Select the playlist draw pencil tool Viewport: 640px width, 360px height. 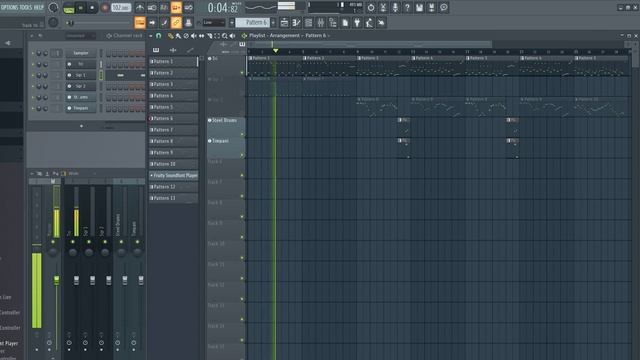coord(171,36)
